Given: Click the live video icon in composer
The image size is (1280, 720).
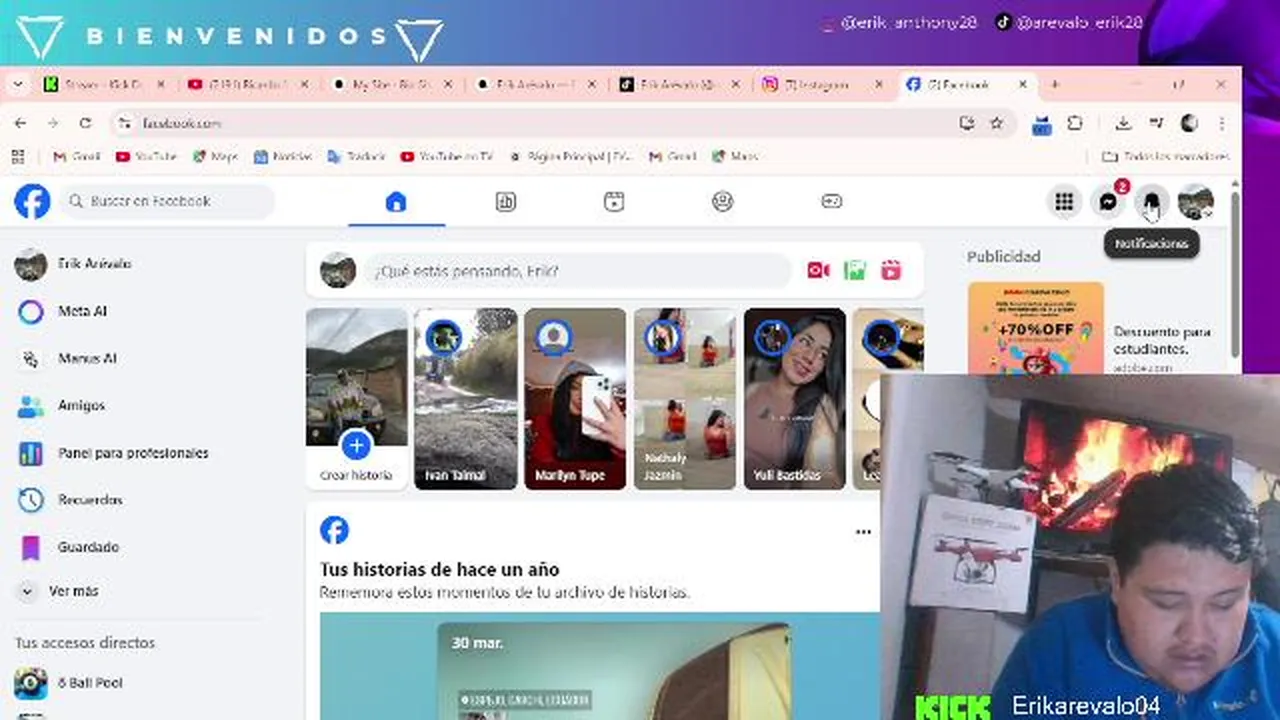Looking at the screenshot, I should 818,270.
